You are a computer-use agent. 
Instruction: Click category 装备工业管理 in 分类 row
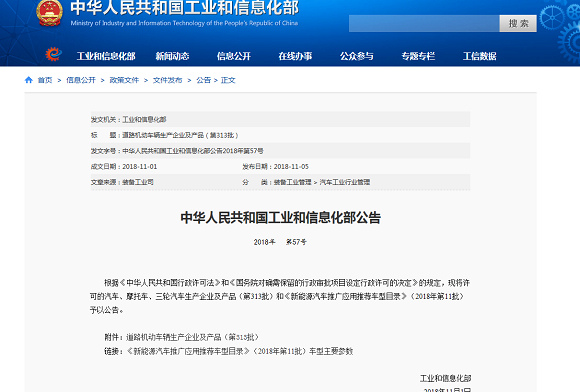(x=293, y=182)
